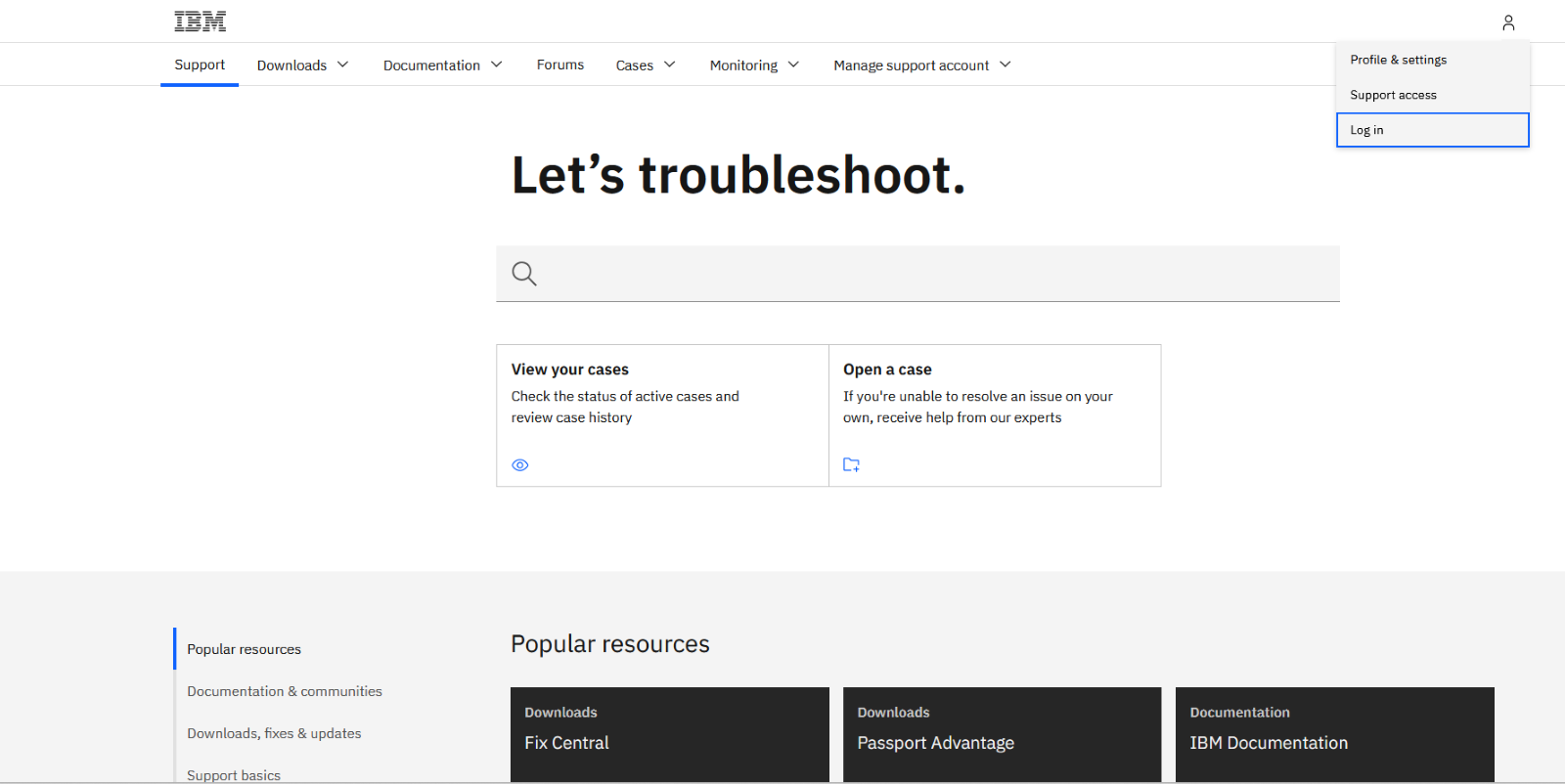The height and width of the screenshot is (784, 1565).
Task: Click the Let's troubleshoot heading
Action: tap(738, 175)
